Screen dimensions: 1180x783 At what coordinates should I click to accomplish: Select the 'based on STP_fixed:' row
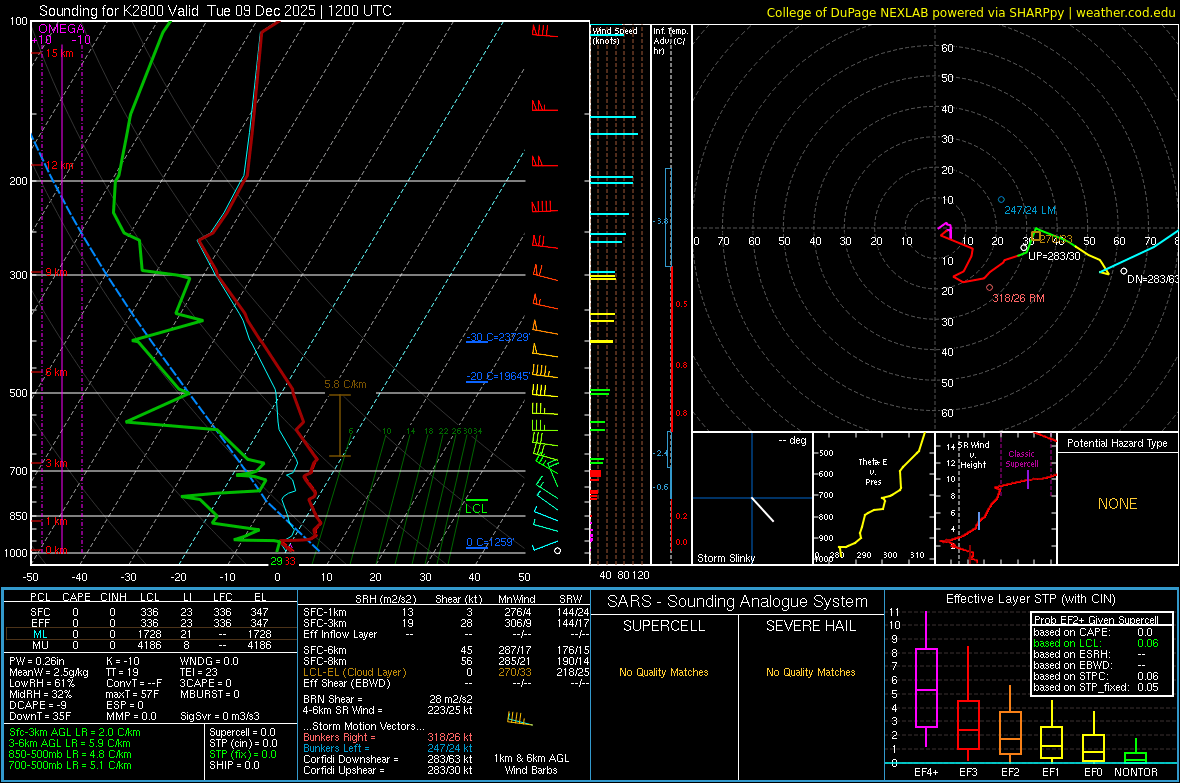point(1096,687)
